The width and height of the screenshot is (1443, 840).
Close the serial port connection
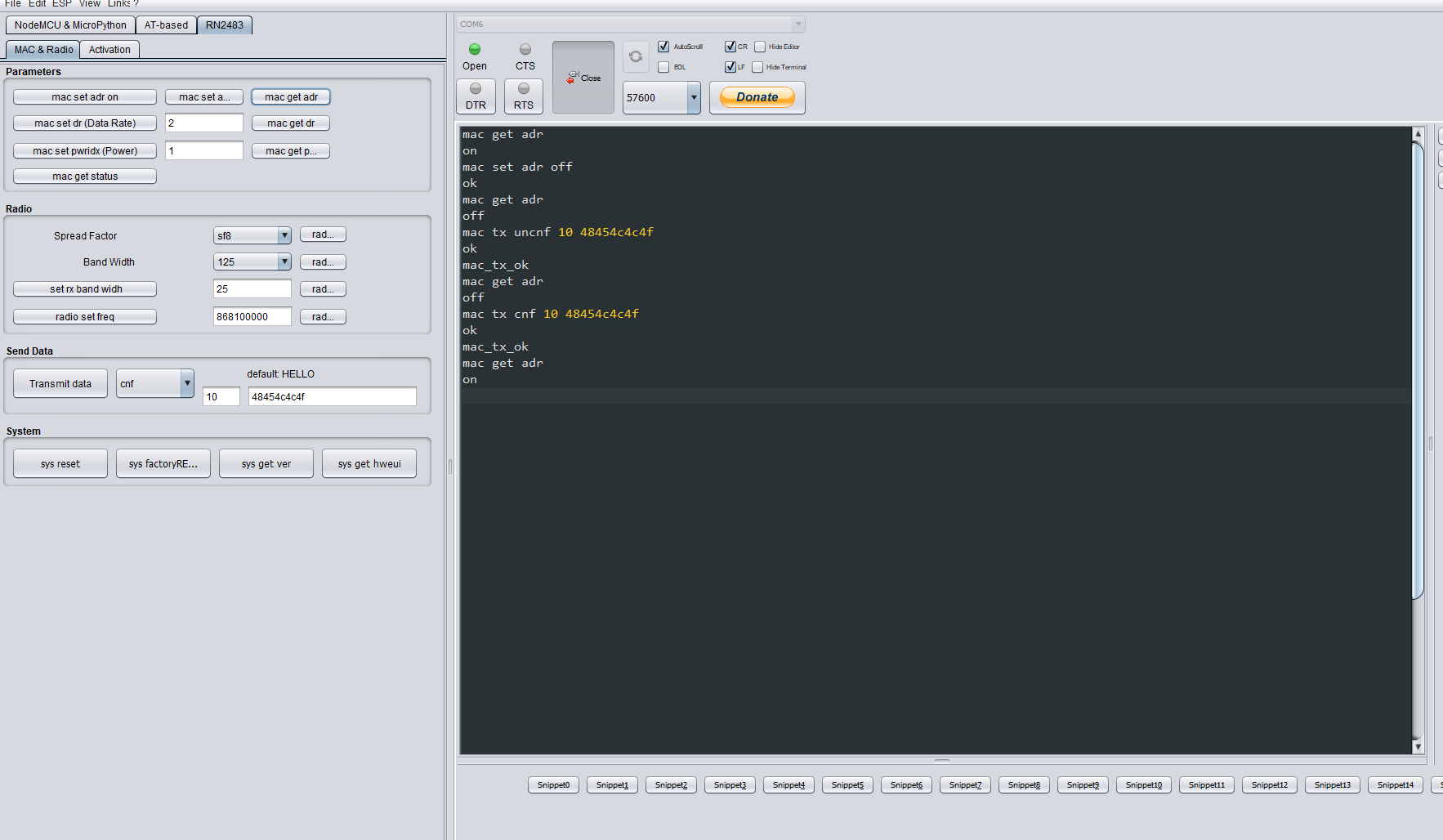[583, 78]
